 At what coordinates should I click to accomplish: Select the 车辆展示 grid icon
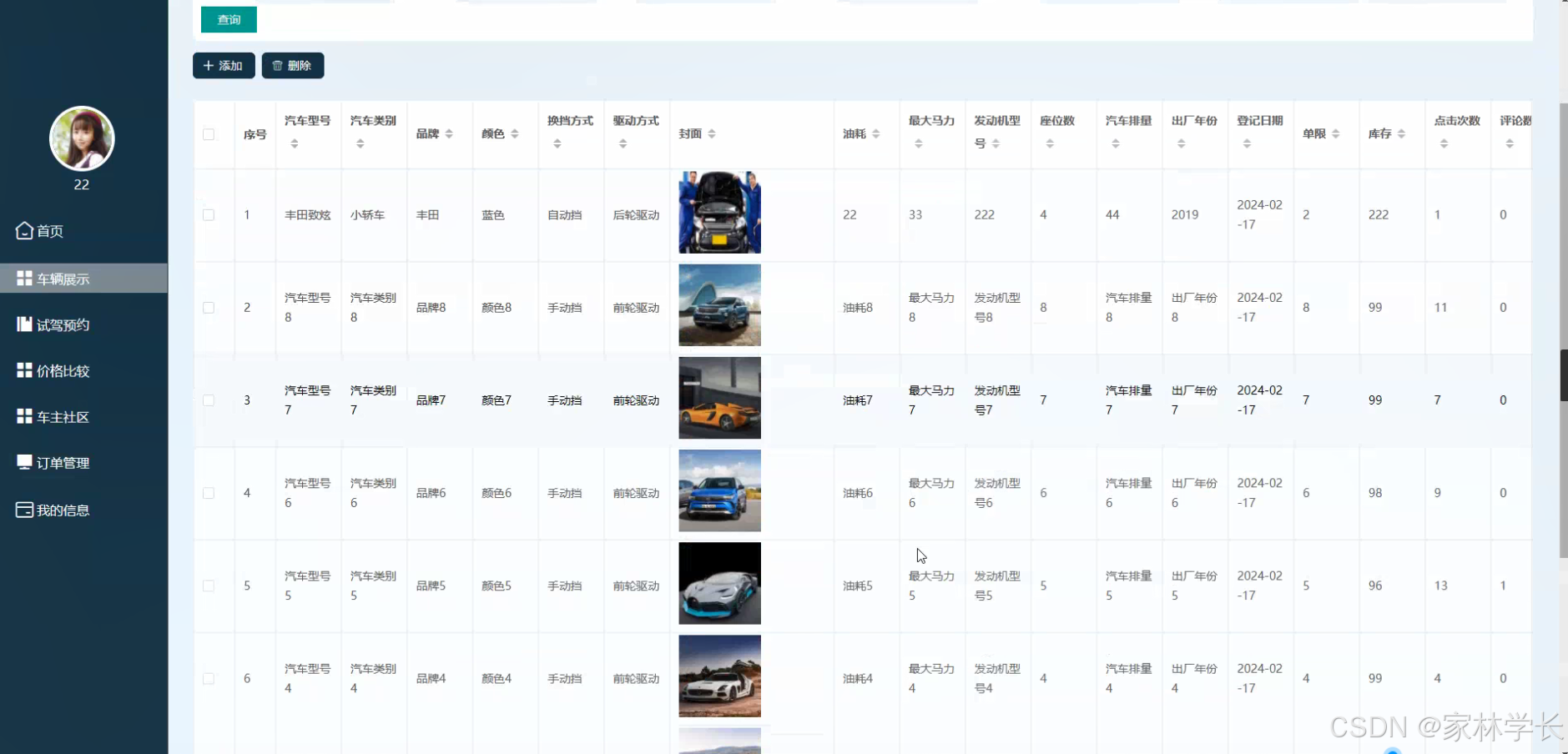coord(23,279)
